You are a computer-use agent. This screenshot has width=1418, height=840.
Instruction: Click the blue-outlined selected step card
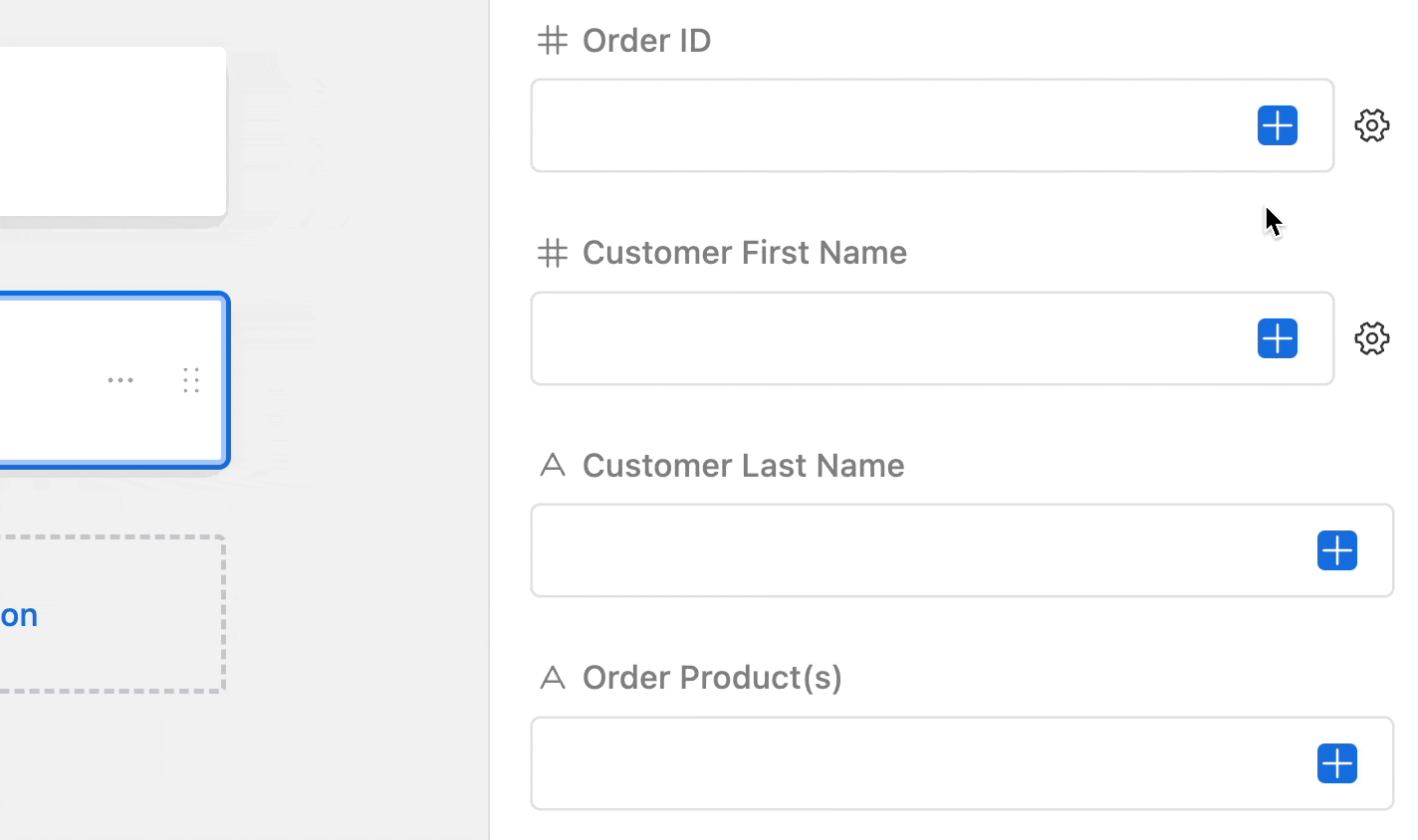tap(50, 380)
